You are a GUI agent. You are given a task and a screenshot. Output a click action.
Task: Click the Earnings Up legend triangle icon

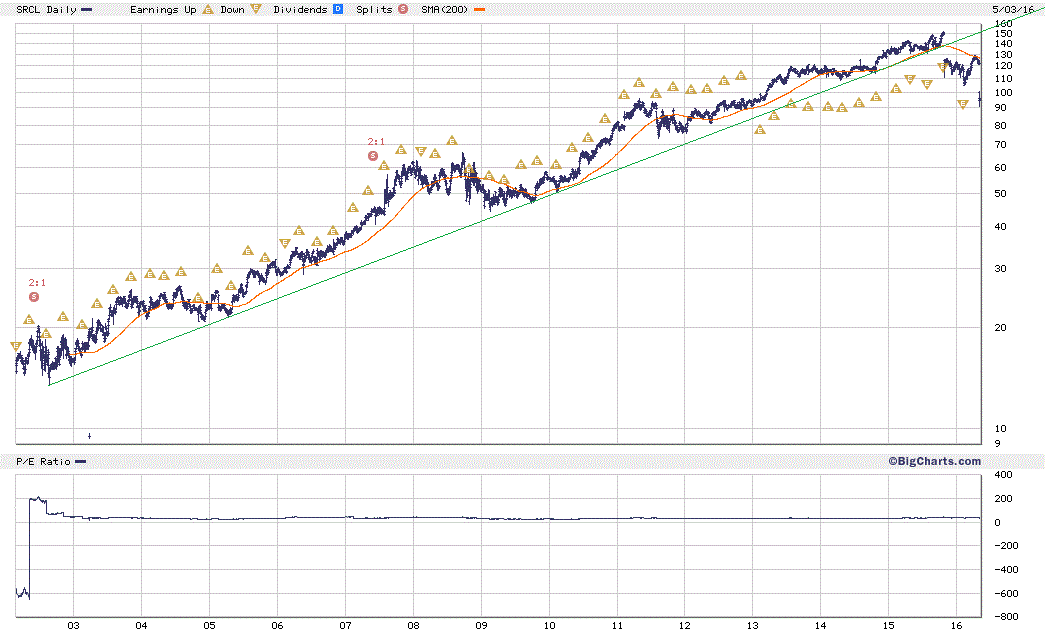(x=208, y=9)
